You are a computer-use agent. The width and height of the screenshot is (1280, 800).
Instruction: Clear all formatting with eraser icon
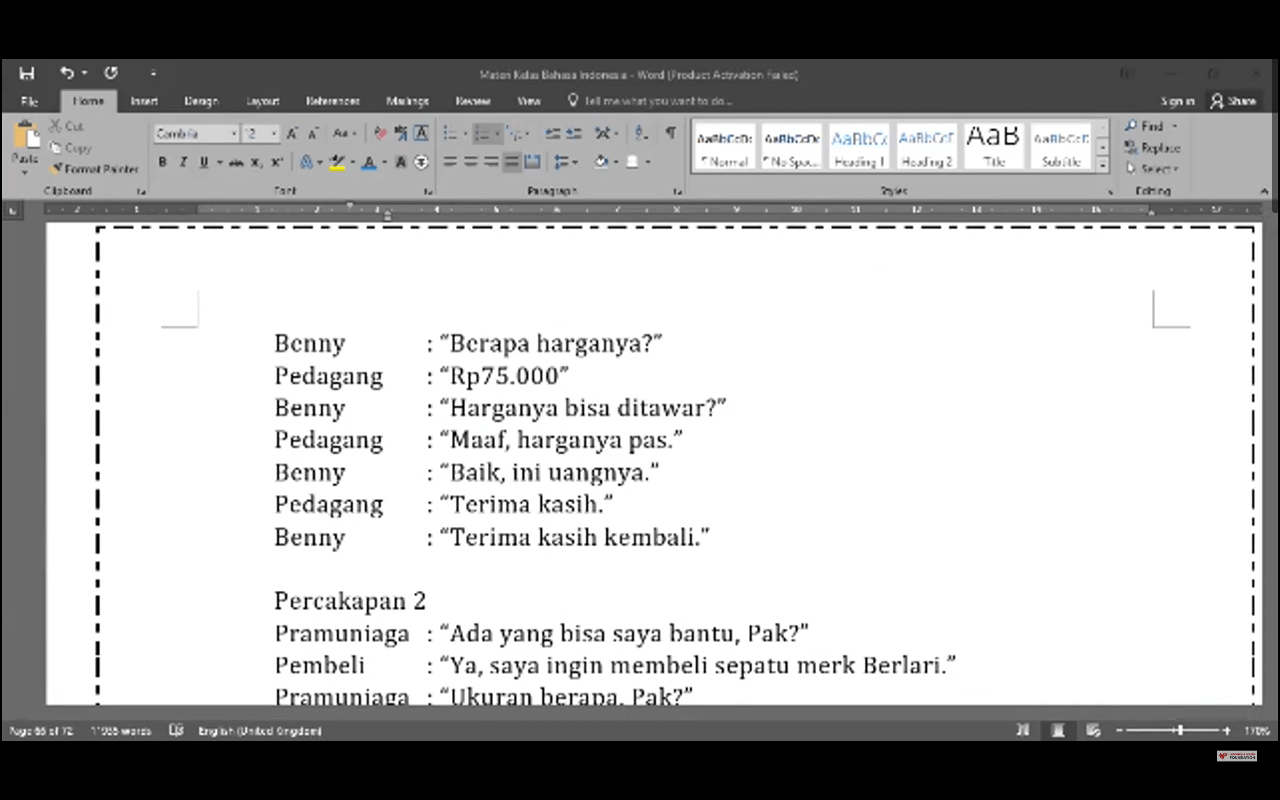coord(380,133)
